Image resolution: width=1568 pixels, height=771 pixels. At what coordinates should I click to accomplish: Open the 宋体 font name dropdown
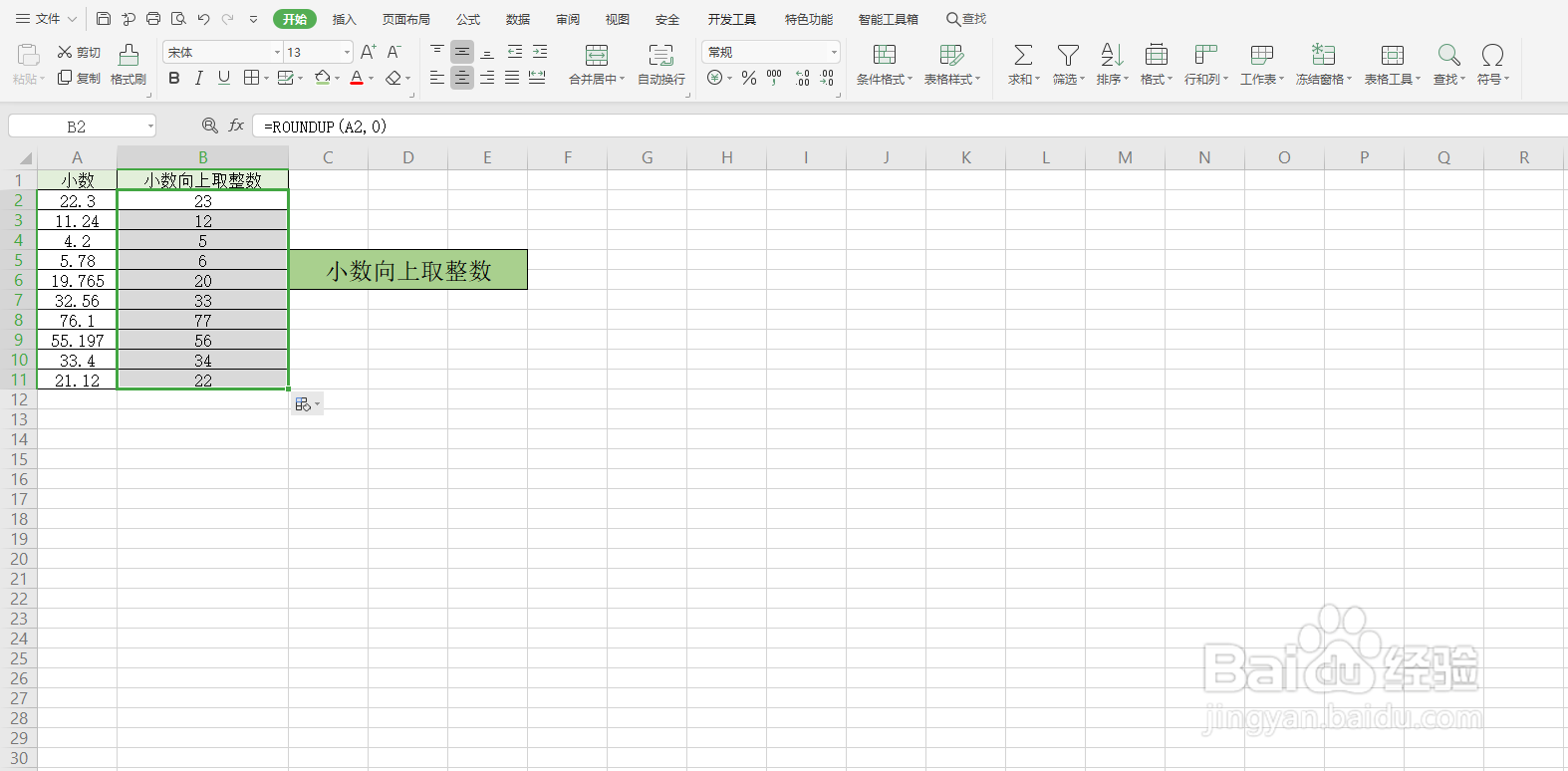[x=277, y=52]
